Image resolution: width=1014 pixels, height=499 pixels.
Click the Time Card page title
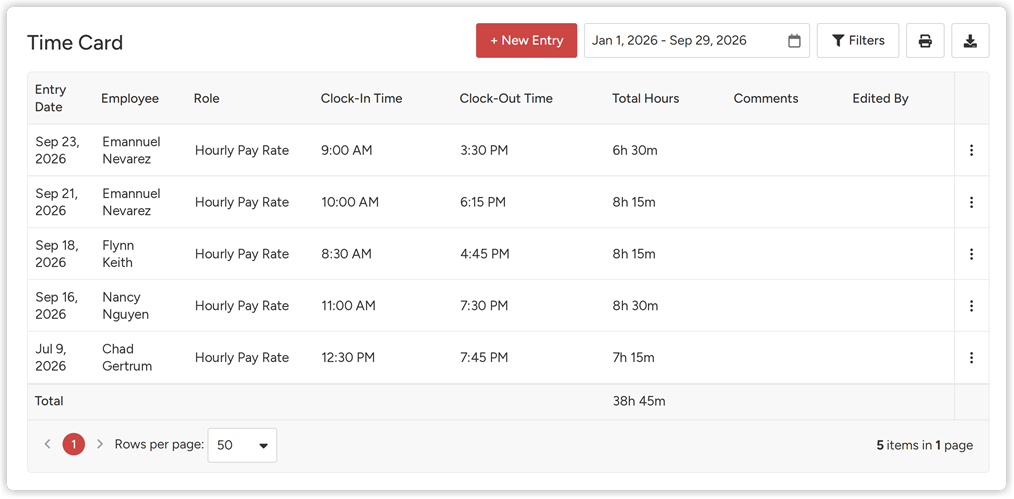pyautogui.click(x=75, y=43)
